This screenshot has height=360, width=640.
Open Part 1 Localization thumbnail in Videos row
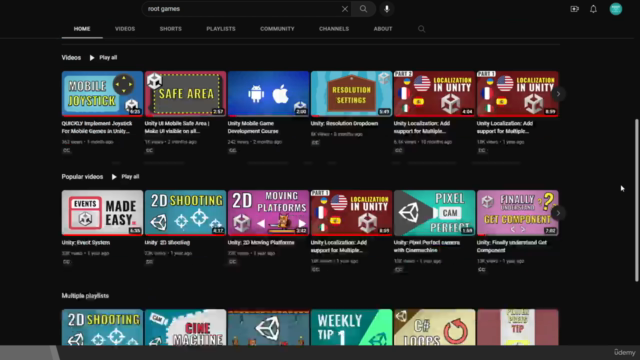click(518, 94)
